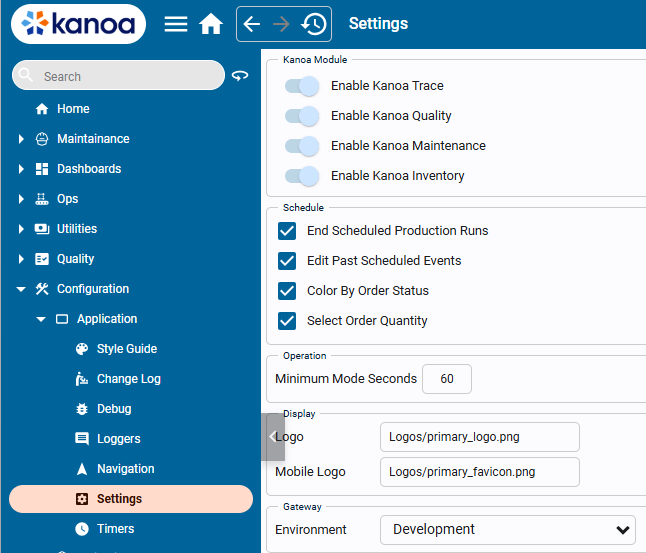Uncheck Edit Past Scheduled Events
Screen dimensions: 646x553
pos(287,261)
